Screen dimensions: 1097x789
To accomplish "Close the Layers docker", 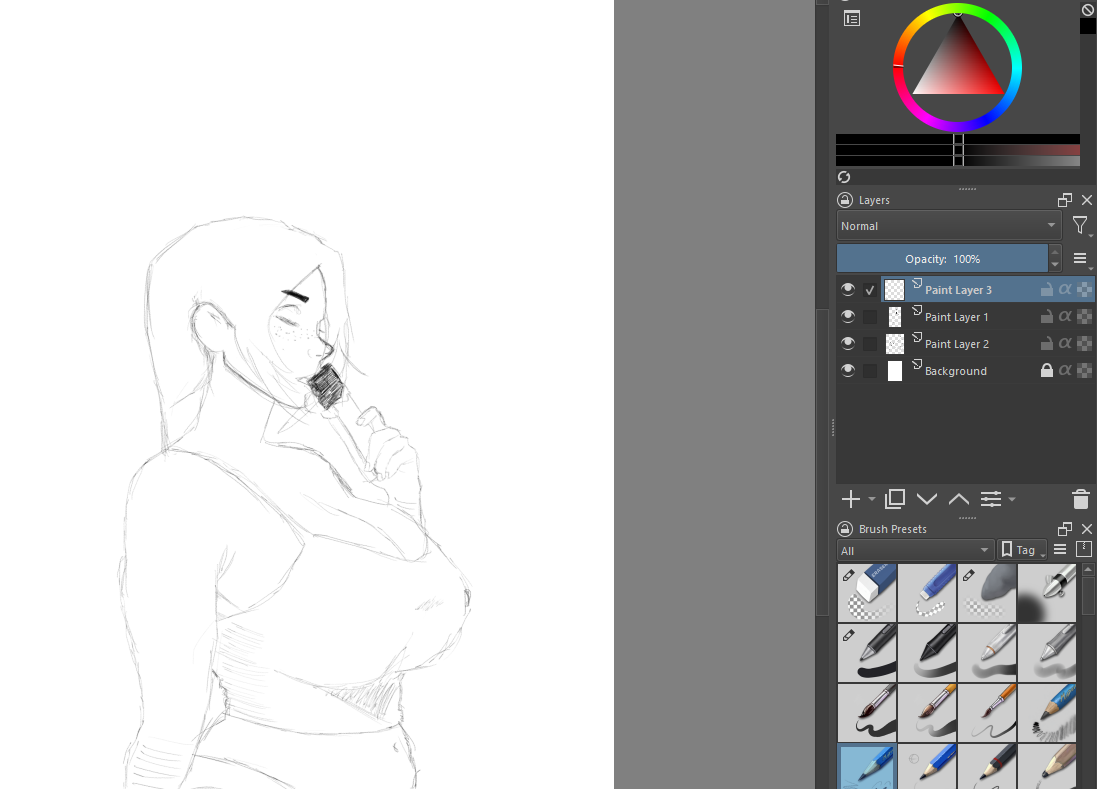I will (x=1087, y=200).
